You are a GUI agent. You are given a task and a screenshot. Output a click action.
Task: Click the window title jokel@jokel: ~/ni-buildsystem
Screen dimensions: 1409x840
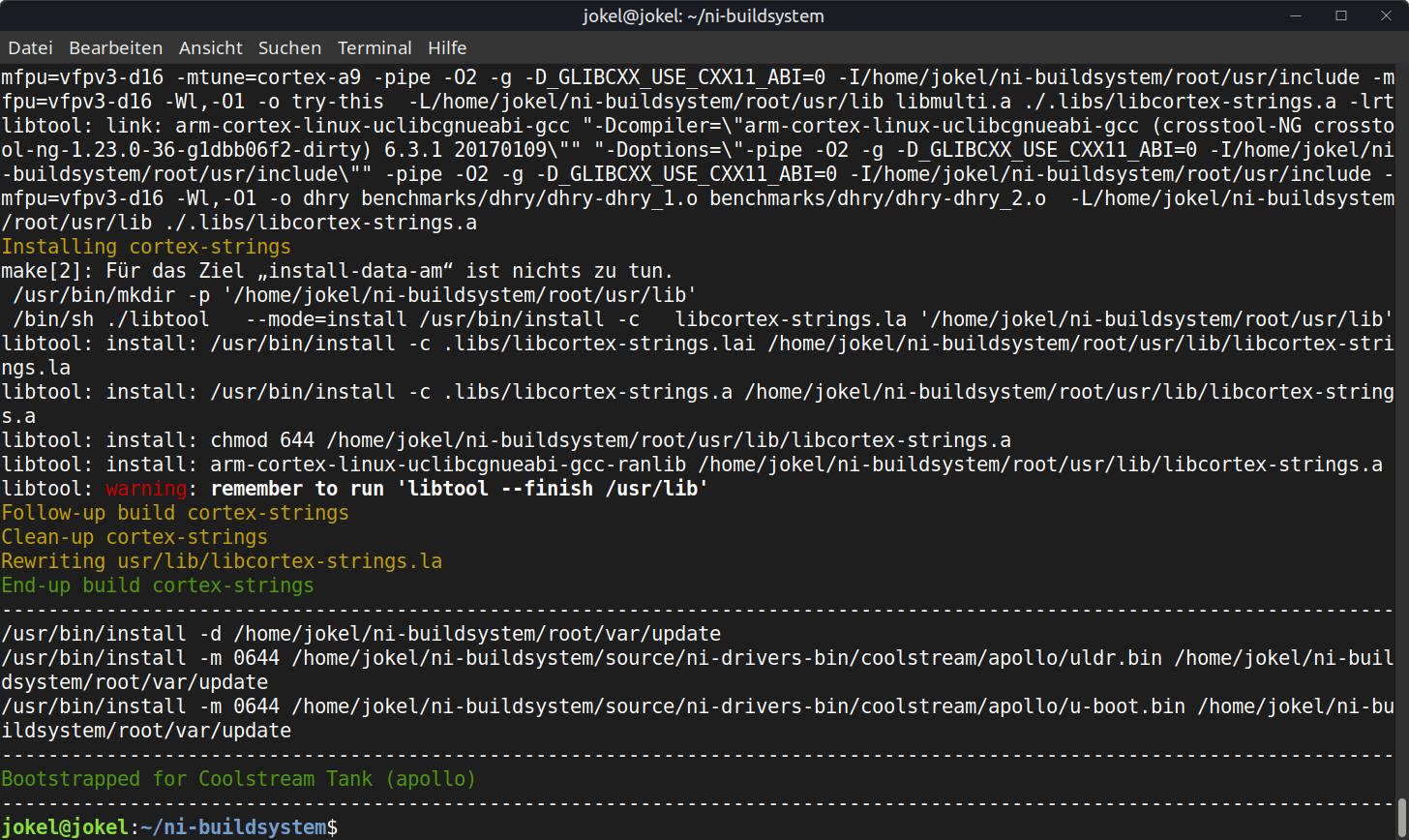704,15
